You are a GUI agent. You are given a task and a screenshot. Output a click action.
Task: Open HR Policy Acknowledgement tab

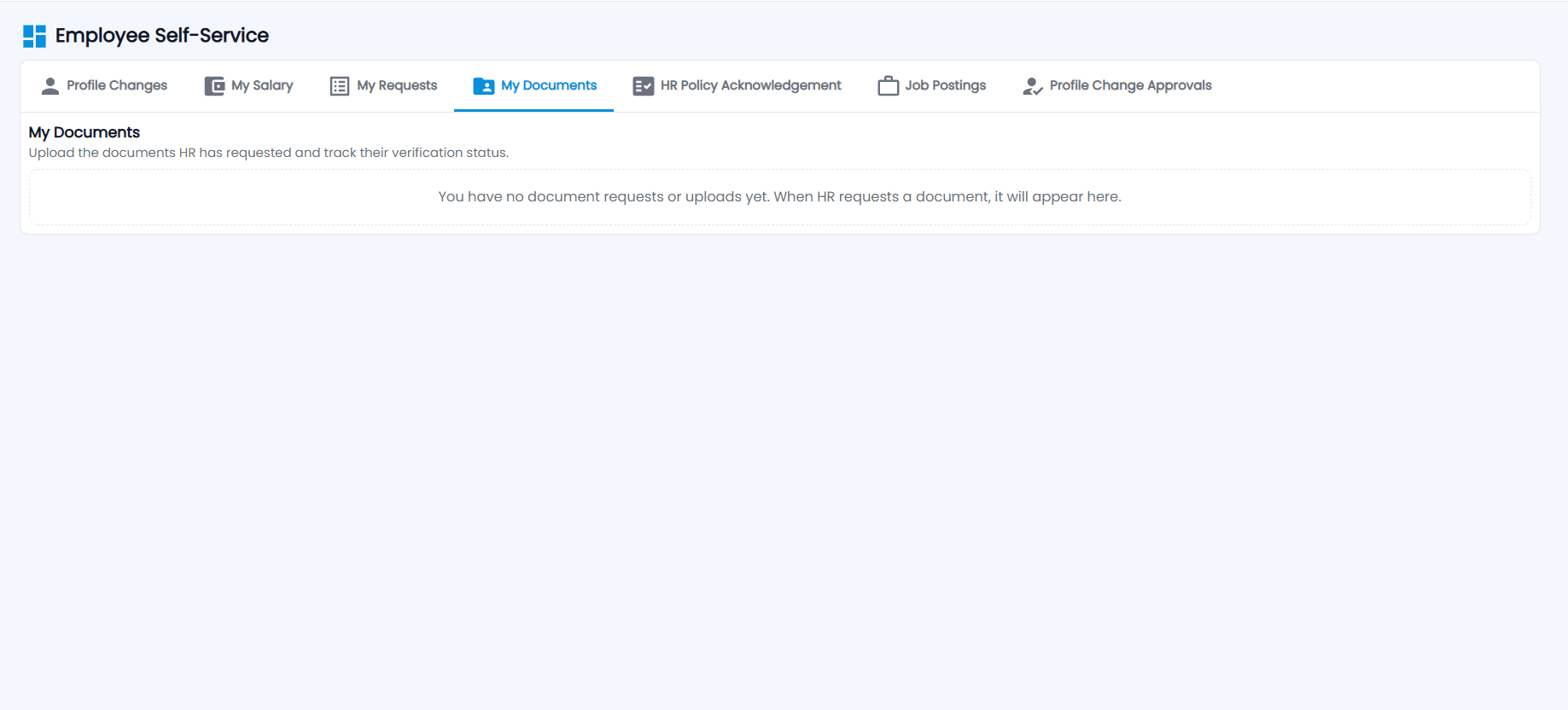[x=737, y=86]
